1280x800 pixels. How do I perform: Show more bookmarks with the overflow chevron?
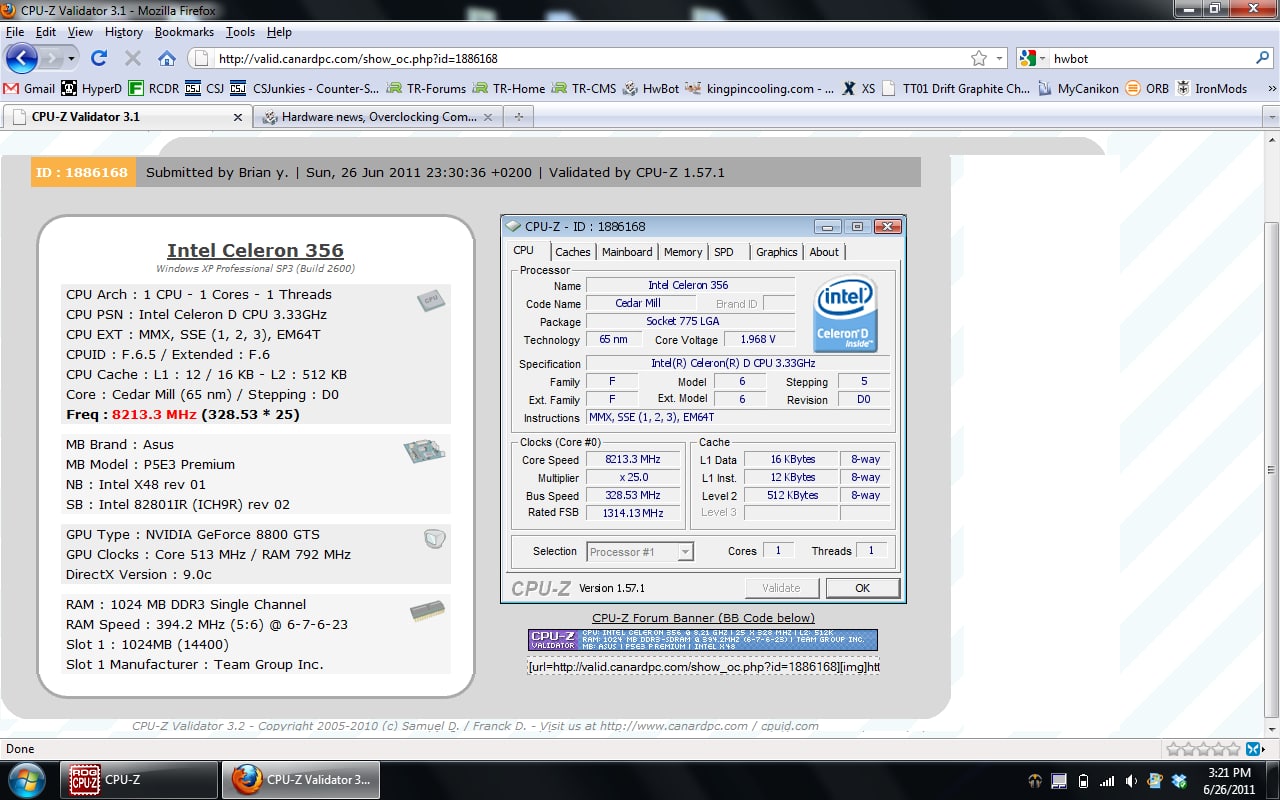pyautogui.click(x=1271, y=88)
